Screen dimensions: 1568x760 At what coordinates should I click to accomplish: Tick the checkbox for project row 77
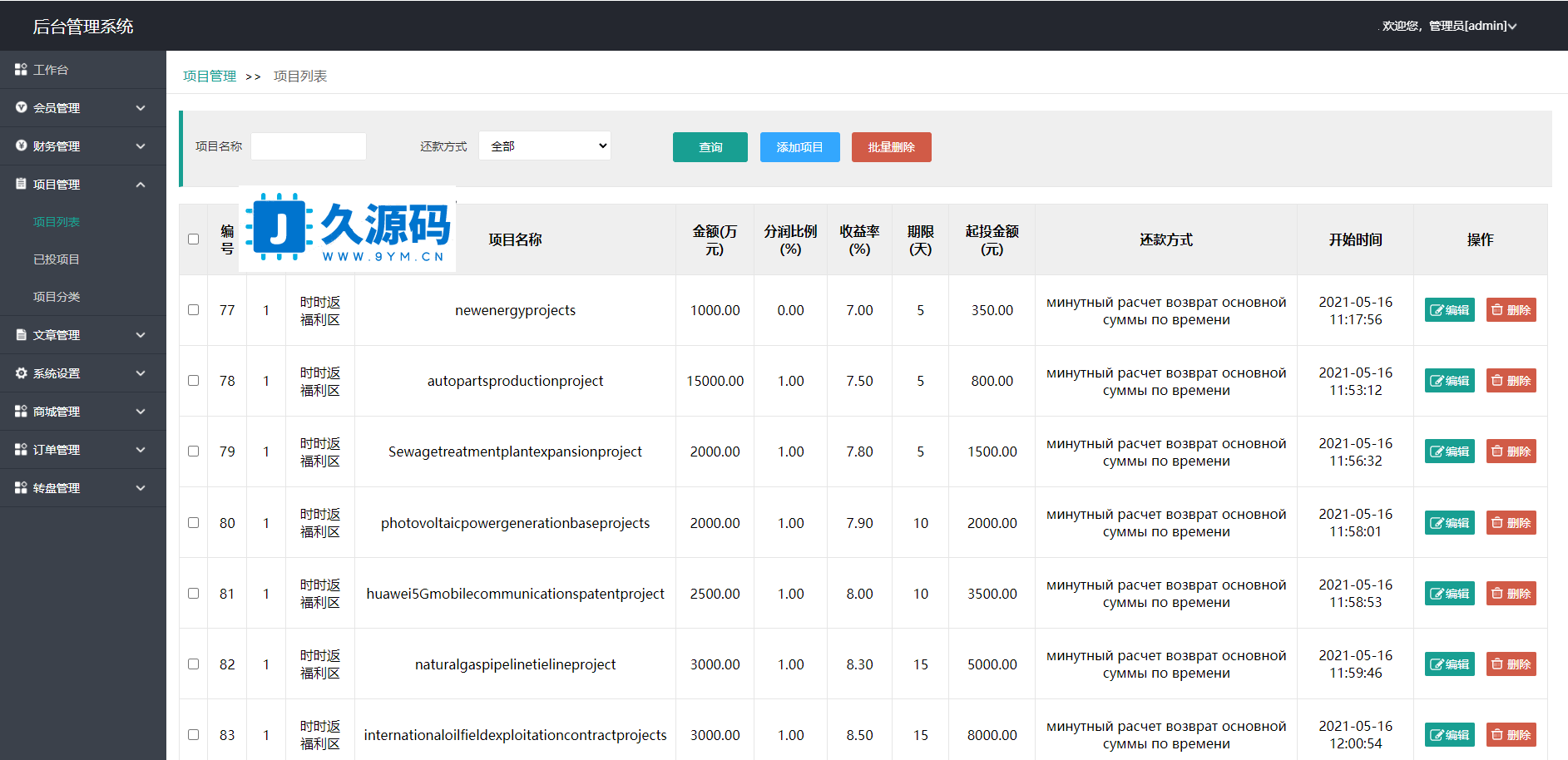point(193,310)
